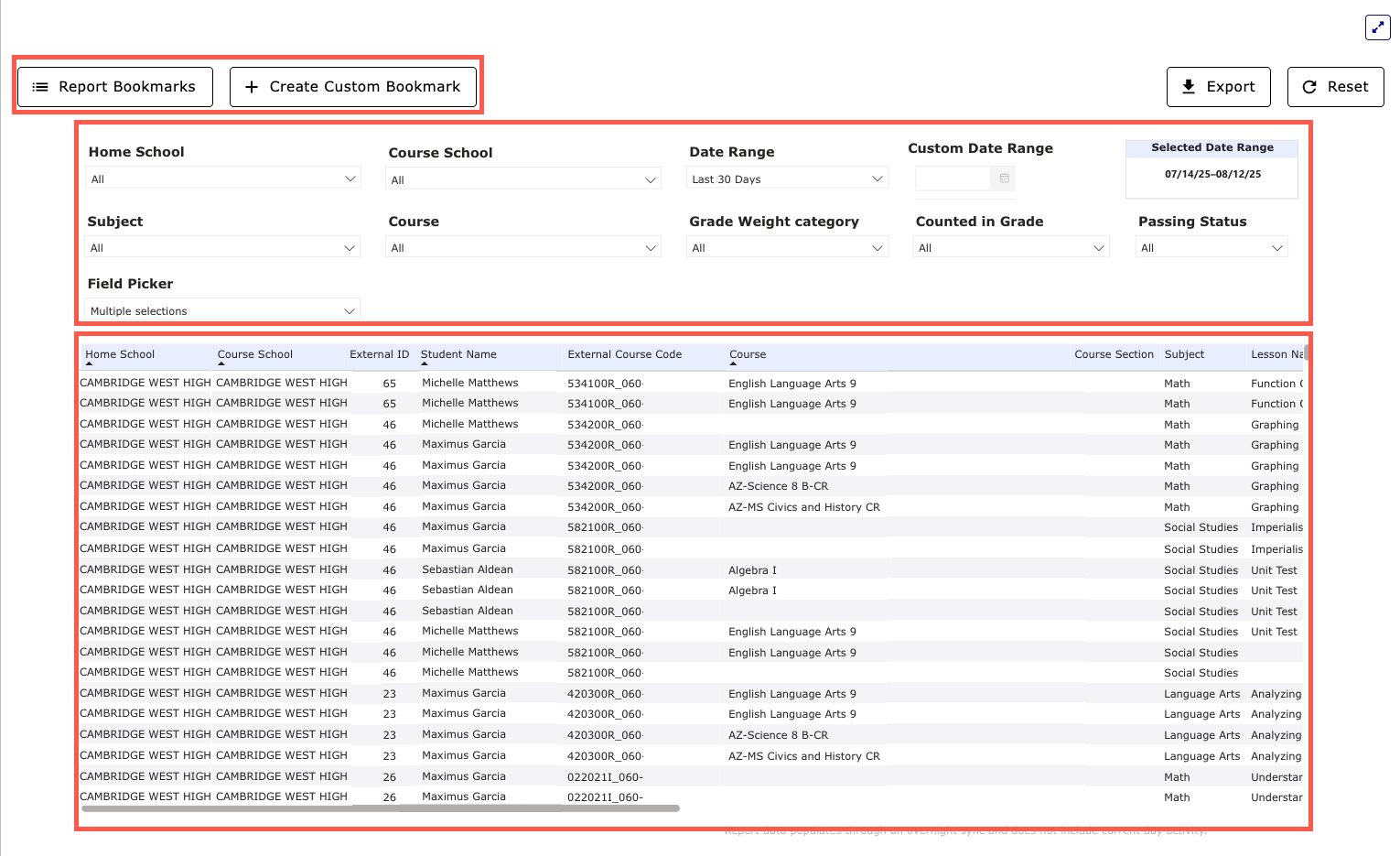Open the Date Range dropdown
Screen dimensions: 1400x856
[x=787, y=179]
